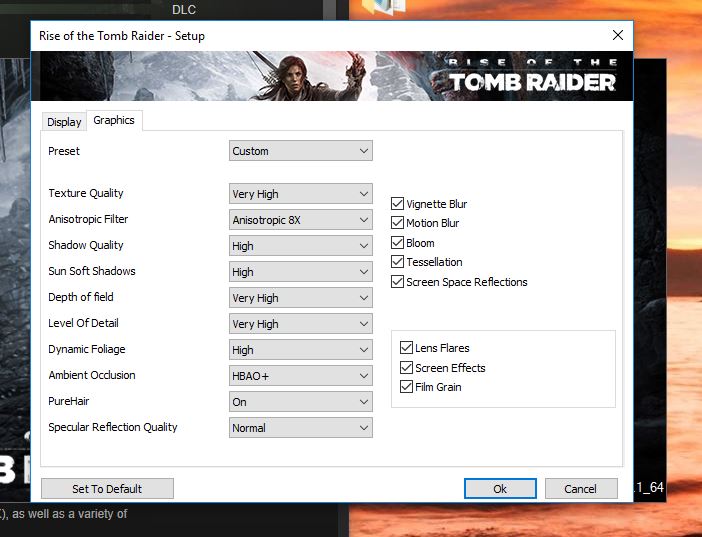Select the Graphics tab
This screenshot has width=702, height=537.
coord(114,120)
